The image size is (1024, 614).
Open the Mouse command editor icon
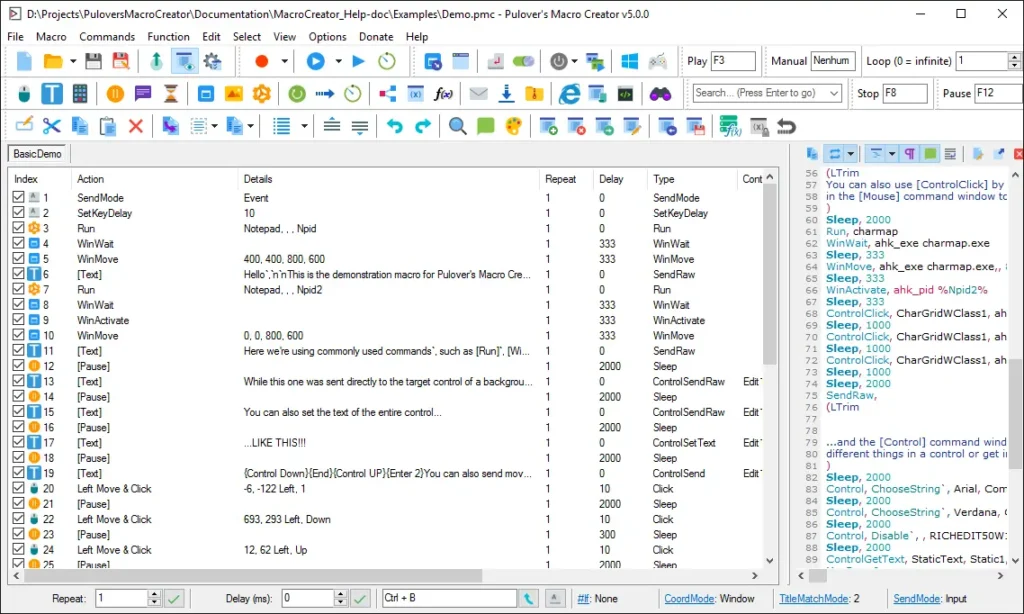pos(24,94)
